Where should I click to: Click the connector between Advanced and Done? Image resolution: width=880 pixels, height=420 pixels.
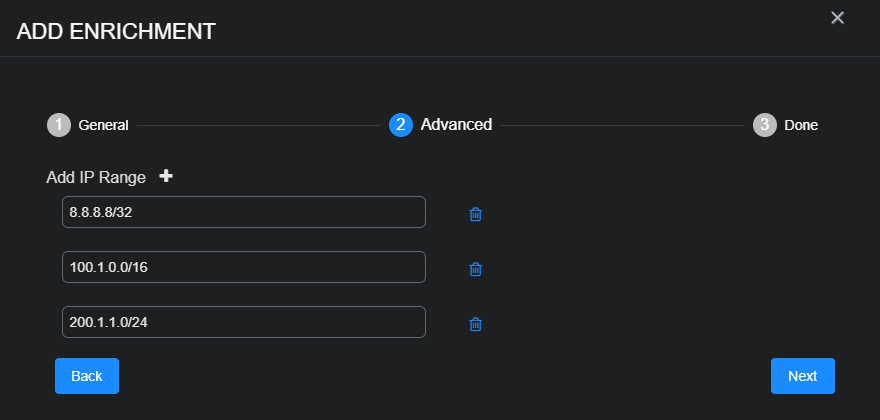[622, 126]
